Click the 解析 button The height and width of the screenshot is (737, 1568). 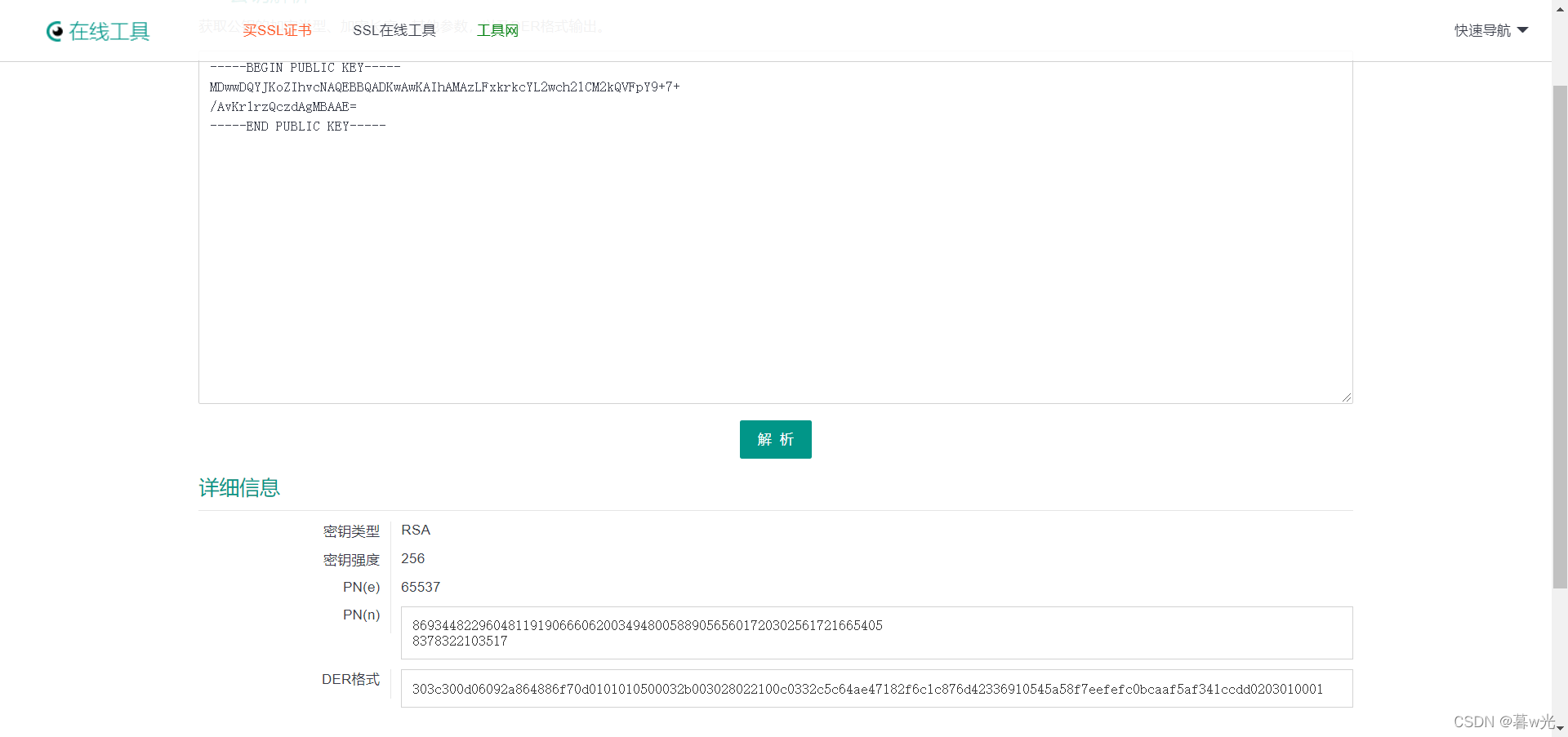pos(775,439)
